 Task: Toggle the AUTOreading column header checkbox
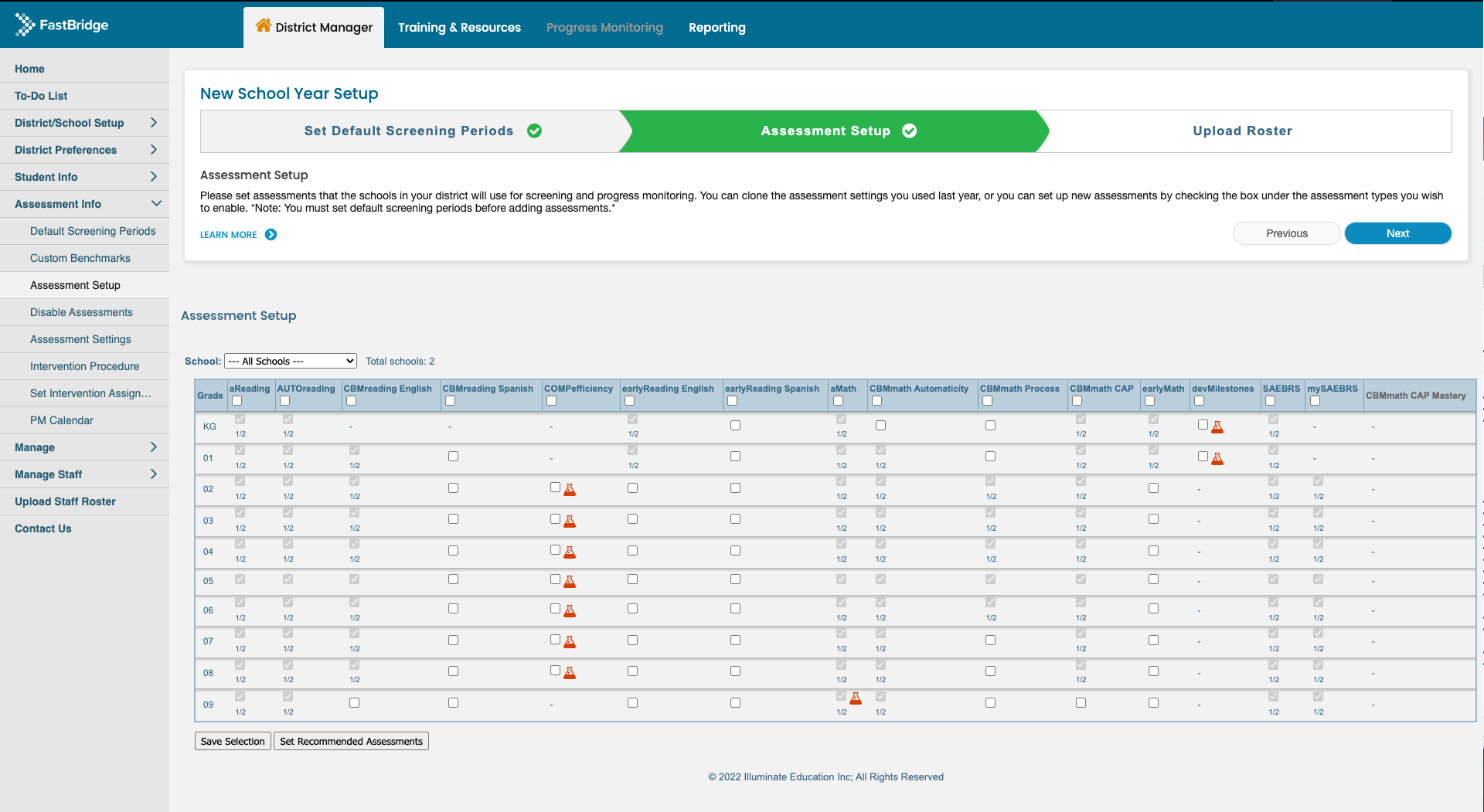[x=284, y=401]
